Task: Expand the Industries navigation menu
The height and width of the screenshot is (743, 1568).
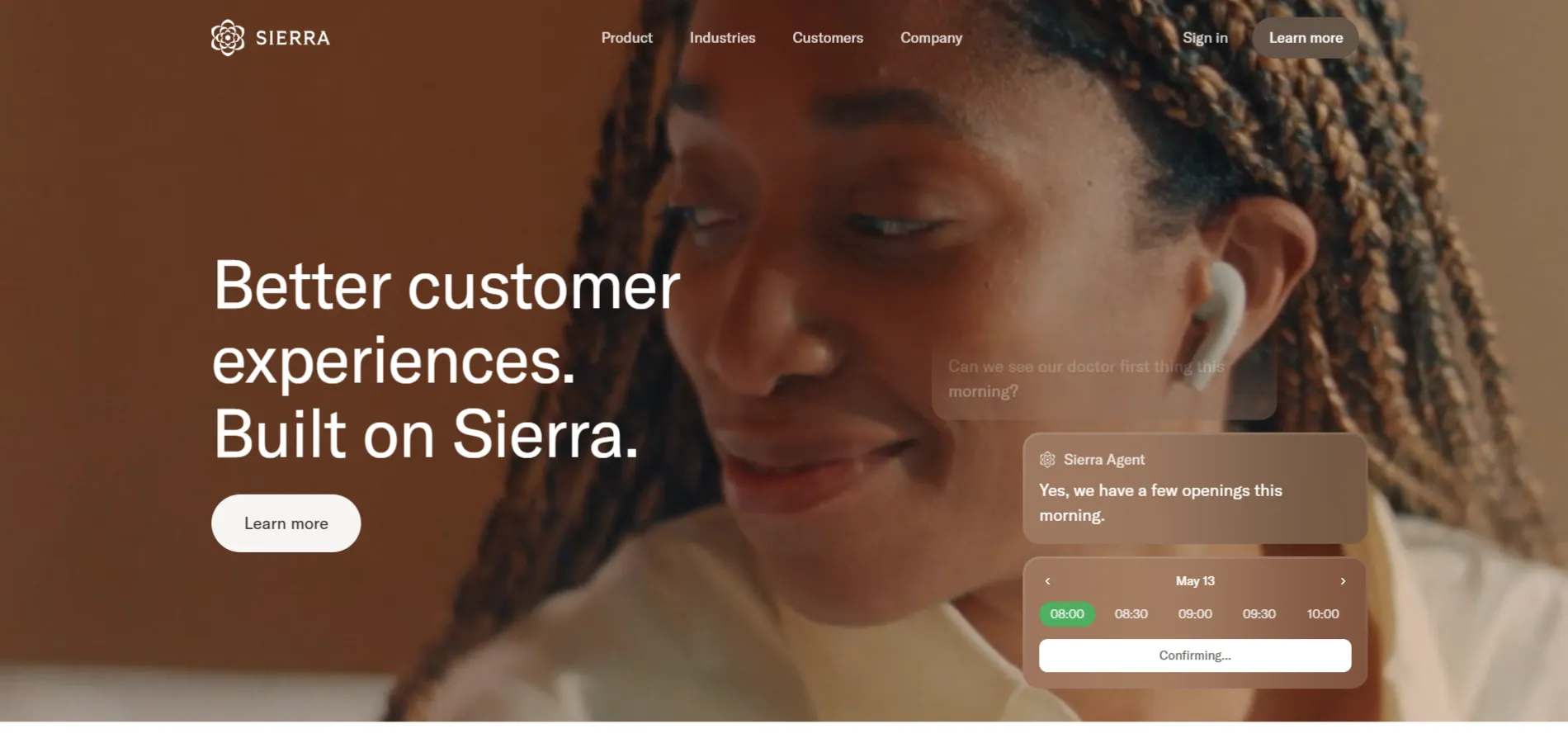Action: 722,38
